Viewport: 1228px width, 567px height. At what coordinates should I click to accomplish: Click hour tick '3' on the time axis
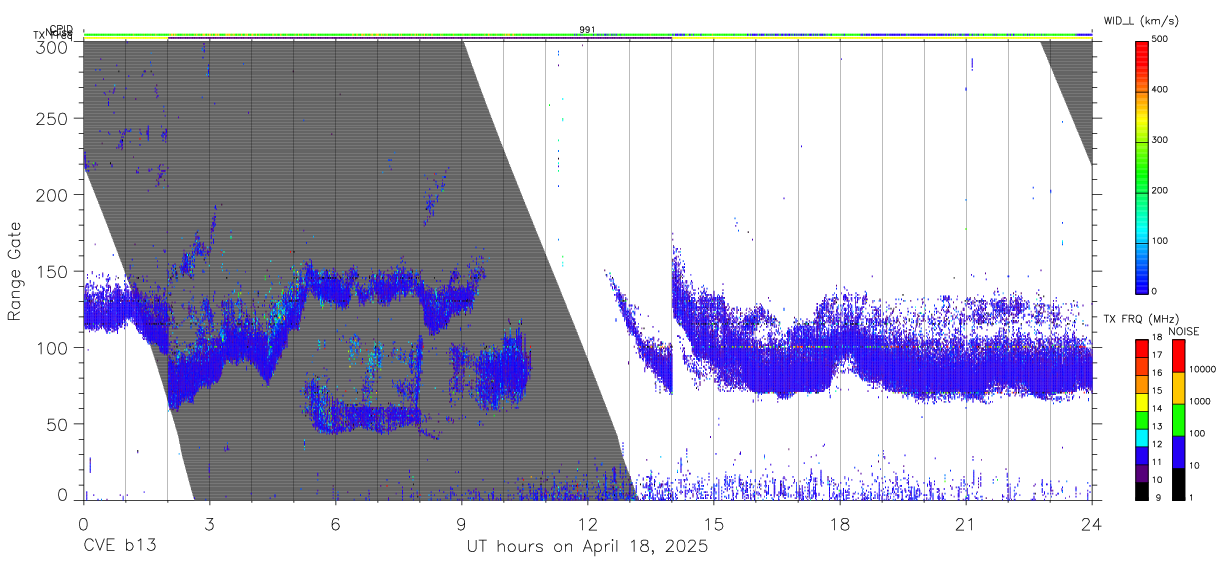pos(209,524)
